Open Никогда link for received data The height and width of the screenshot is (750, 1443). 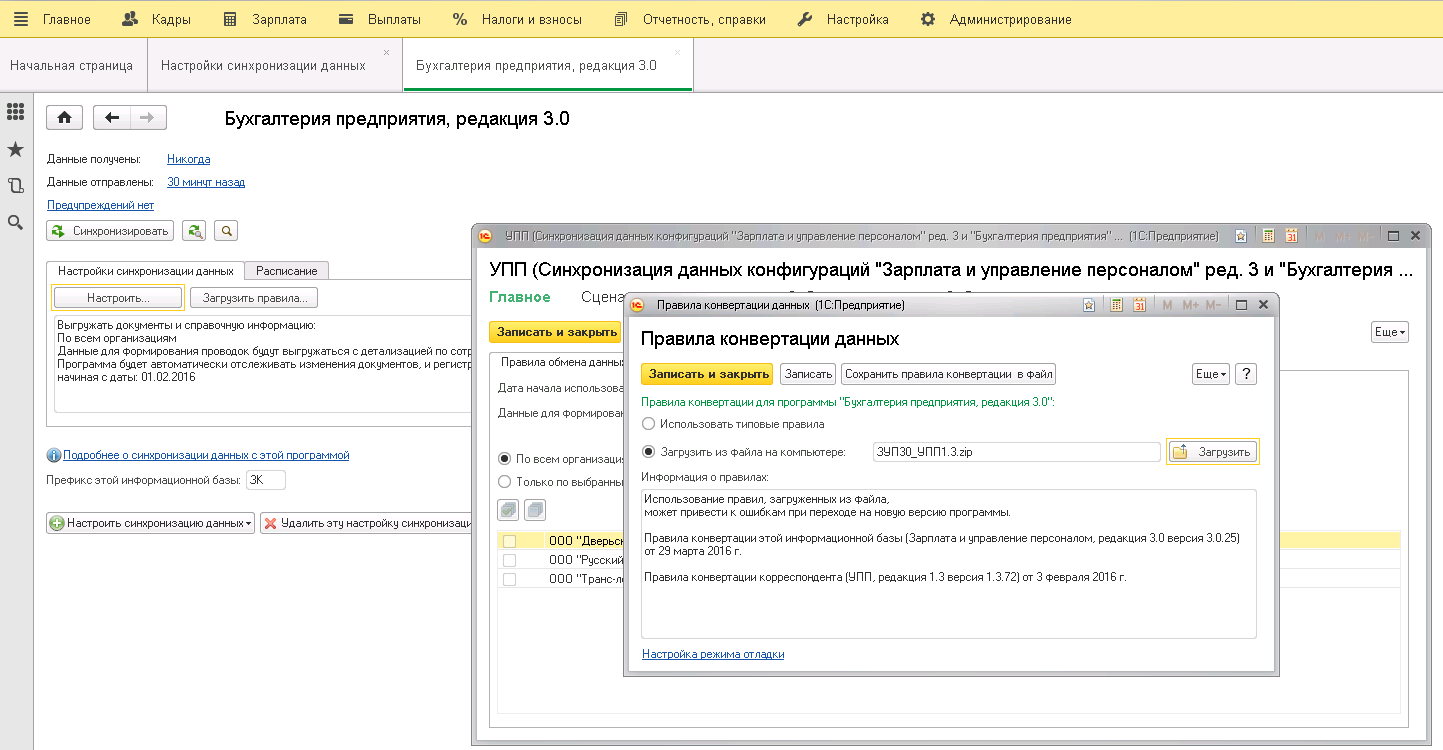pos(188,159)
